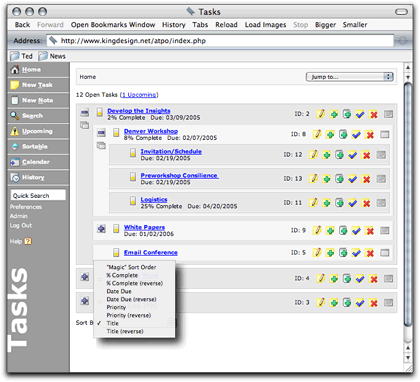The width and height of the screenshot is (420, 382).
Task: Open Bookmarks Window from browser toolbar
Action: tap(113, 25)
